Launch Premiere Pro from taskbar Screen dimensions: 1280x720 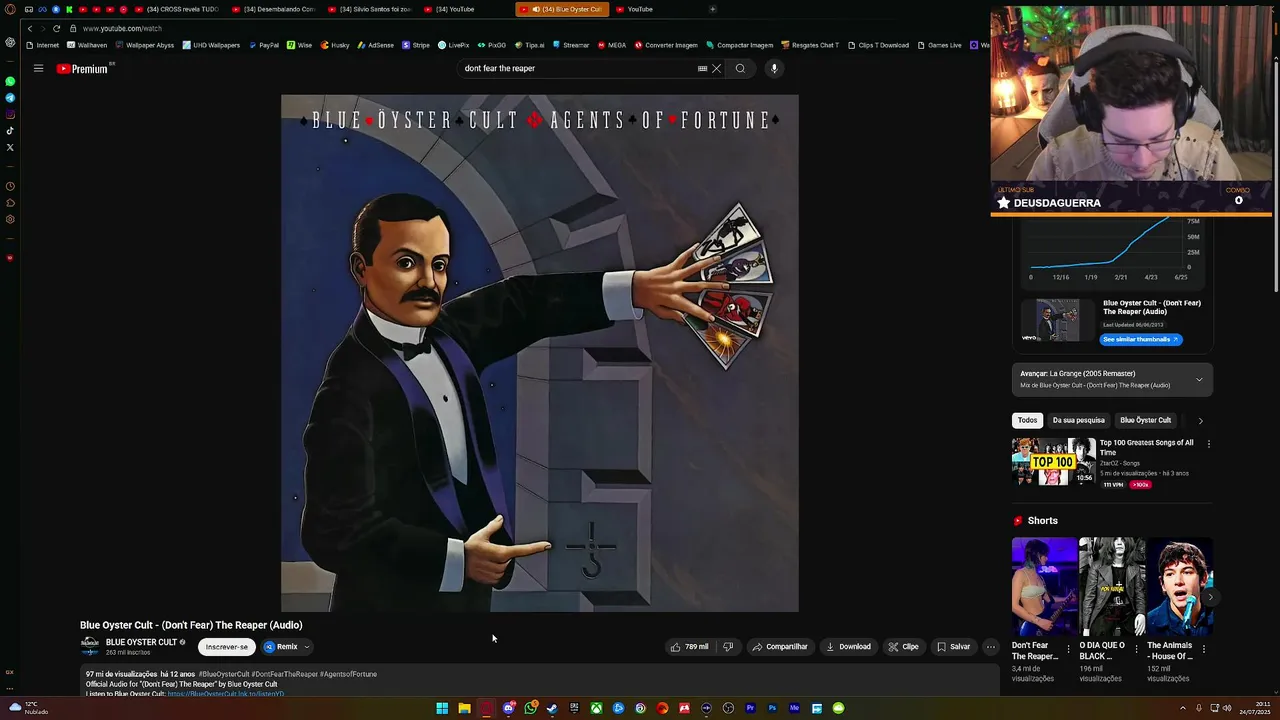click(750, 708)
